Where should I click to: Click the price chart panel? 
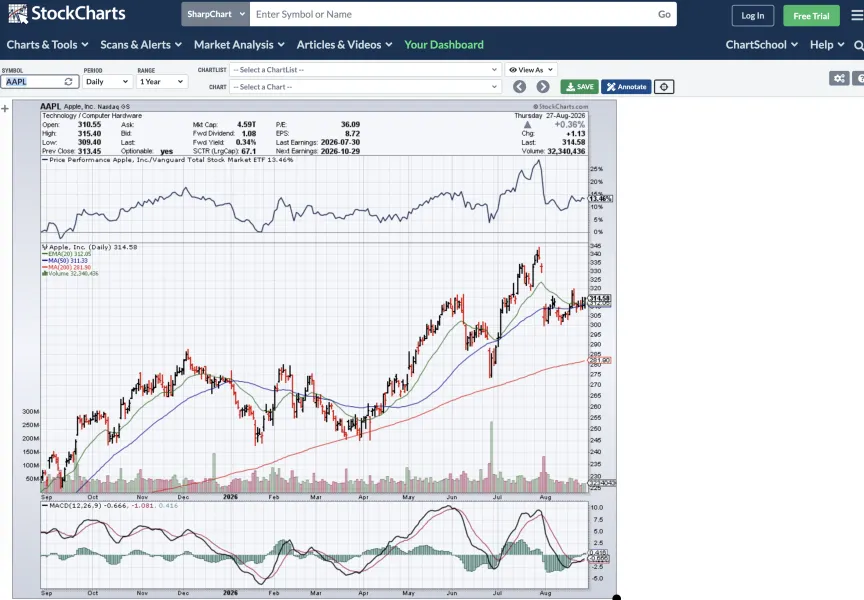314,366
